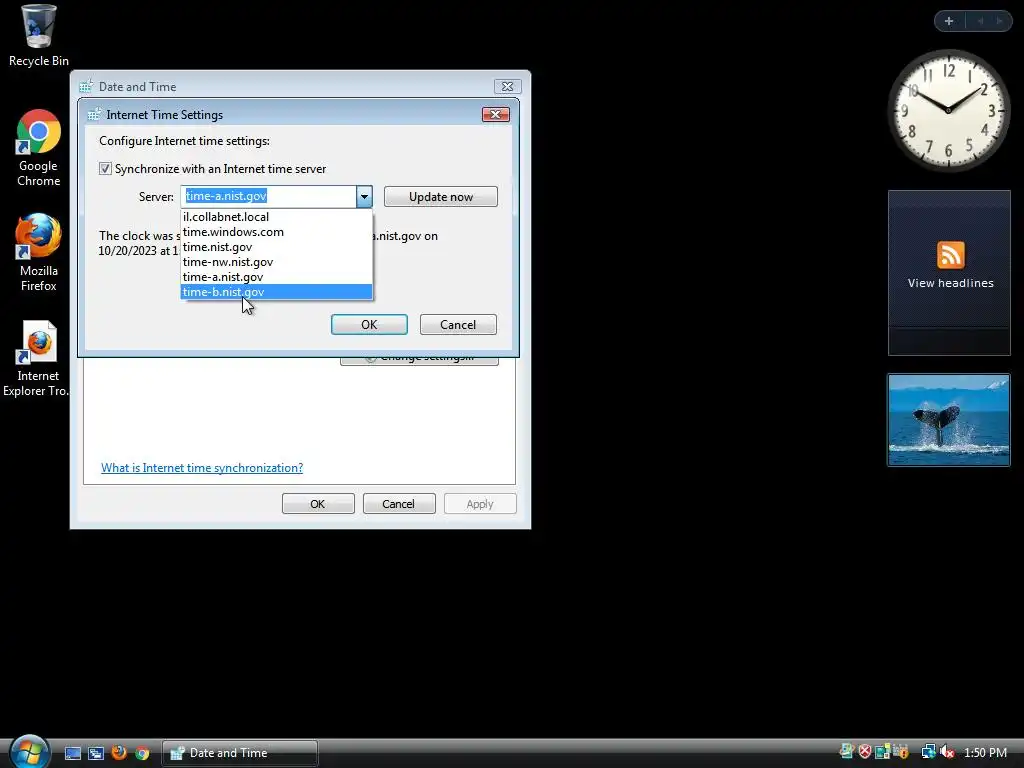Click the 1:50 PM taskbar clock
1024x768 pixels.
click(985, 752)
